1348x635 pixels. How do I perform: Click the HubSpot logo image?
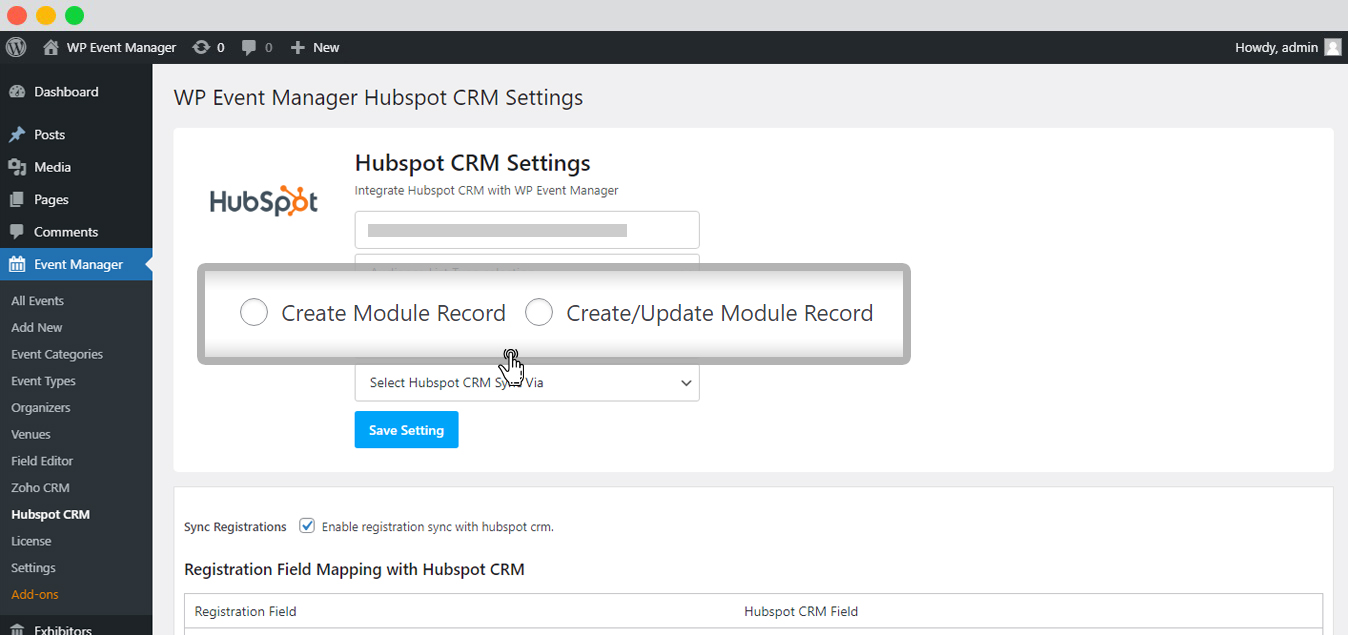tap(264, 201)
